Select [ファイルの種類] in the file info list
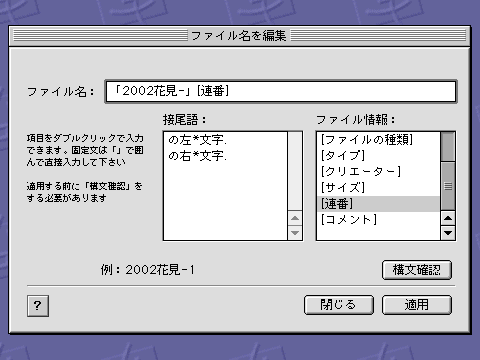The image size is (480, 360). pos(378,140)
